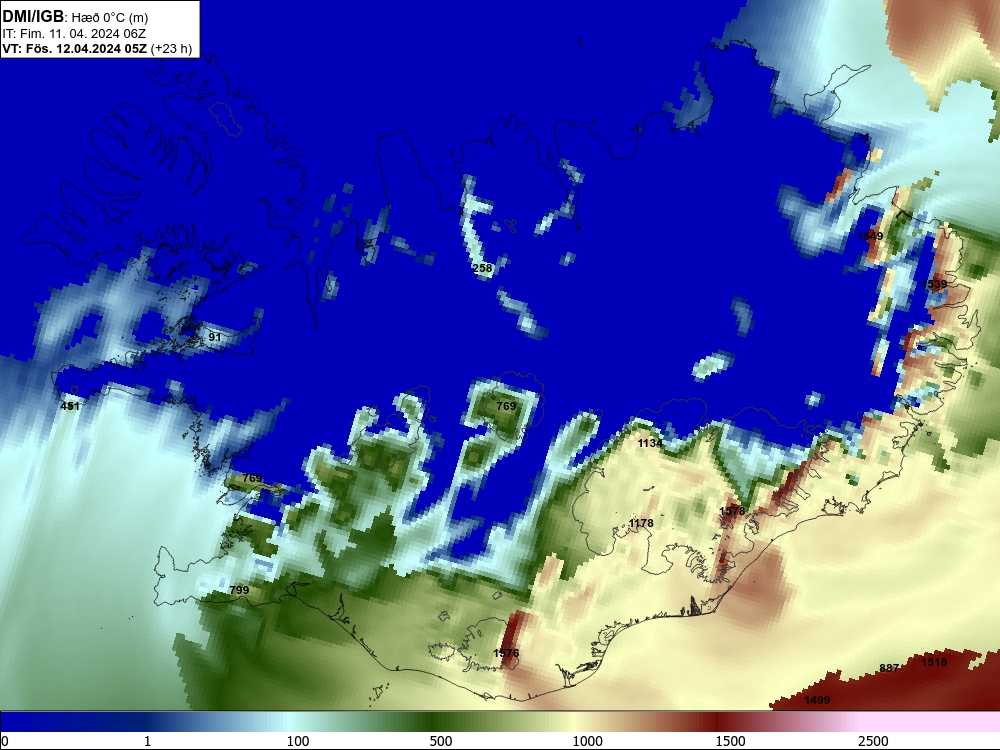Click the '(+23 h)' forecast offset text
1000x750 pixels.
click(172, 48)
